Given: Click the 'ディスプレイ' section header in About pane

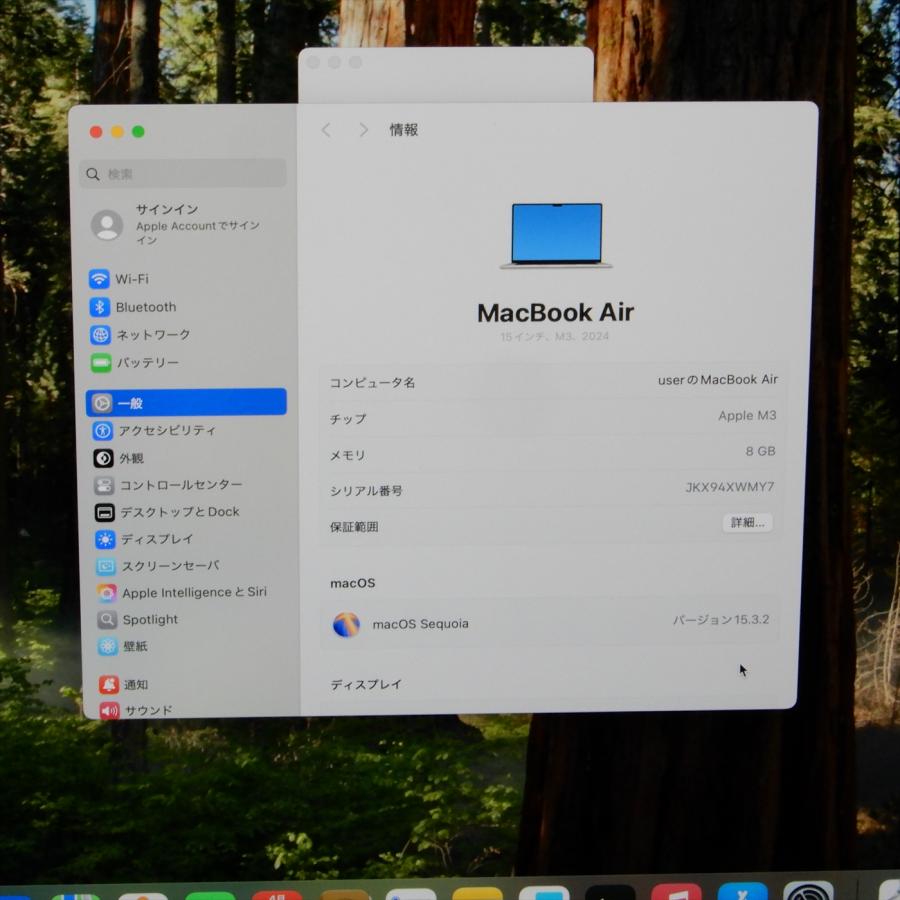Looking at the screenshot, I should point(366,684).
